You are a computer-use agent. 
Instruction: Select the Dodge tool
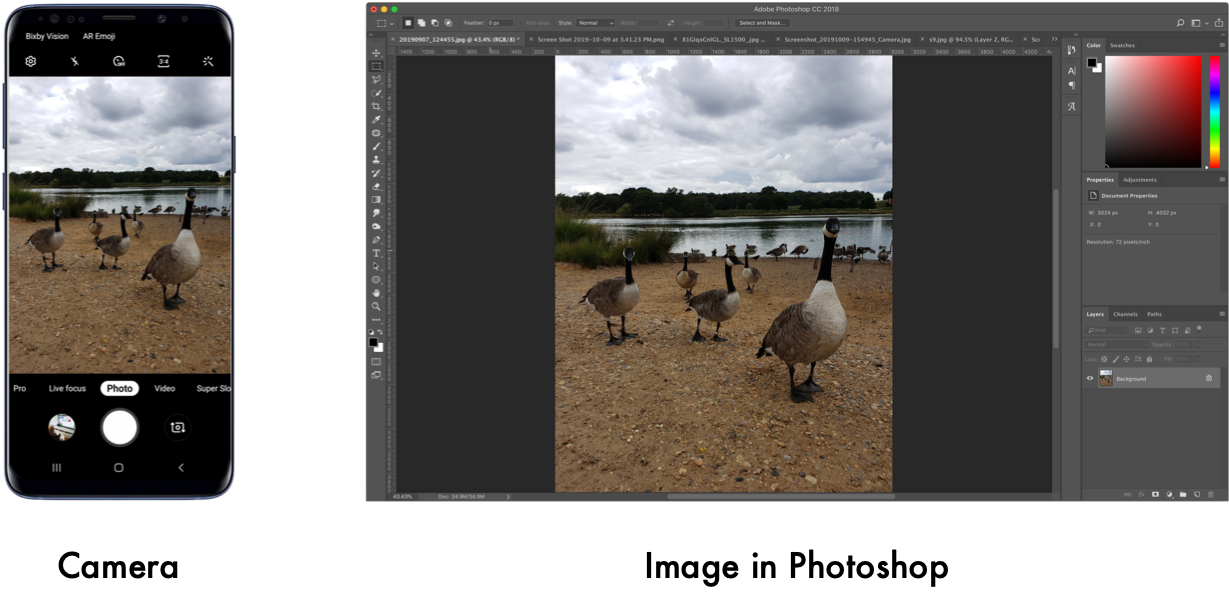click(x=376, y=226)
